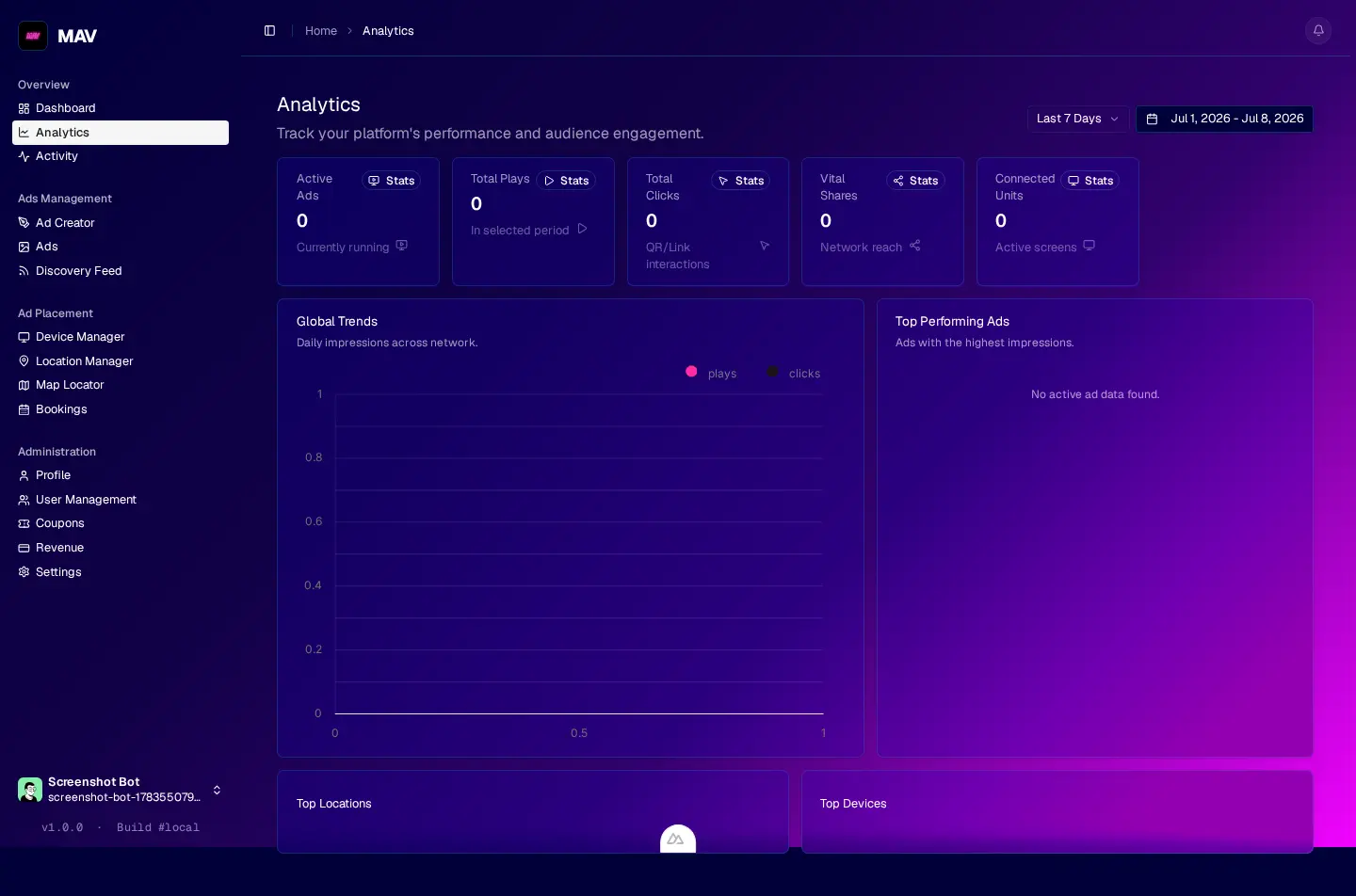Click the 'v1.0.0' version label
1356x896 pixels.
pyautogui.click(x=62, y=827)
